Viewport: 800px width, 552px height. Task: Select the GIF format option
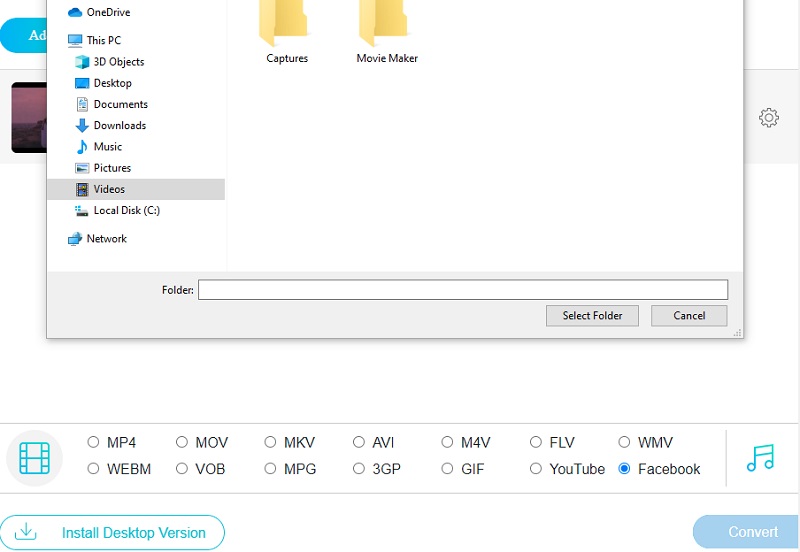447,469
